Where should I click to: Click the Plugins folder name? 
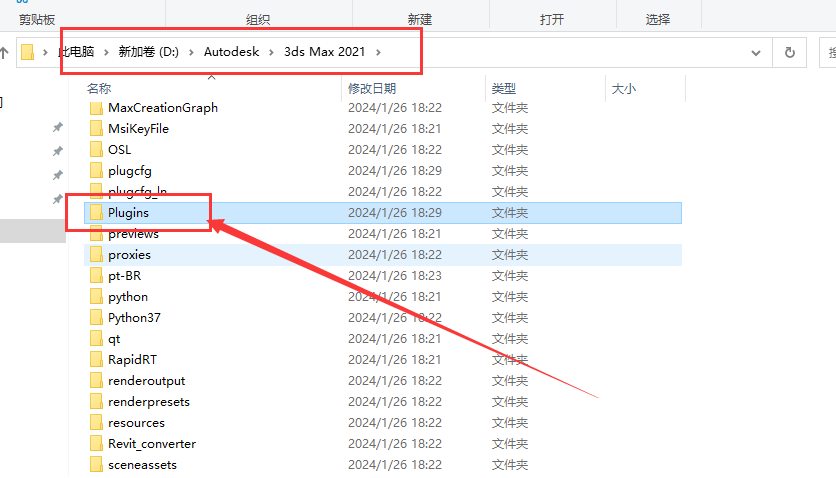point(128,213)
